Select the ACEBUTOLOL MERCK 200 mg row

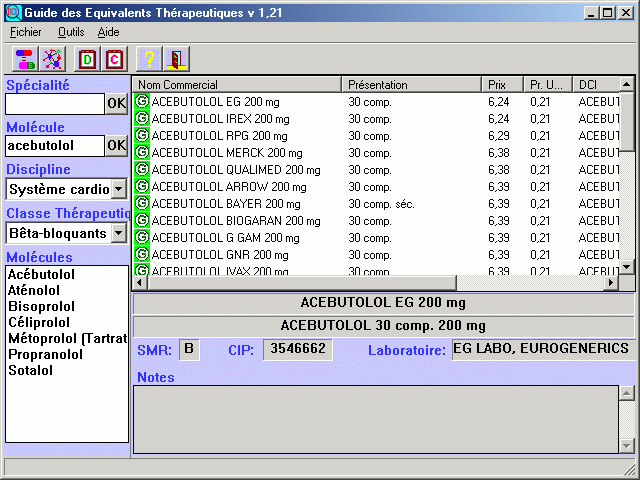[x=376, y=152]
